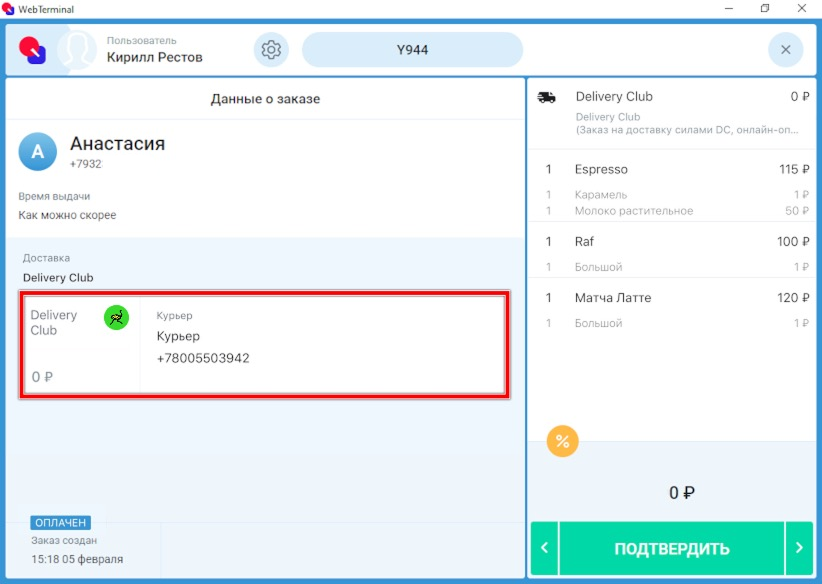The height and width of the screenshot is (584, 822).
Task: Minimize the WebTerminal window
Action: [x=729, y=8]
